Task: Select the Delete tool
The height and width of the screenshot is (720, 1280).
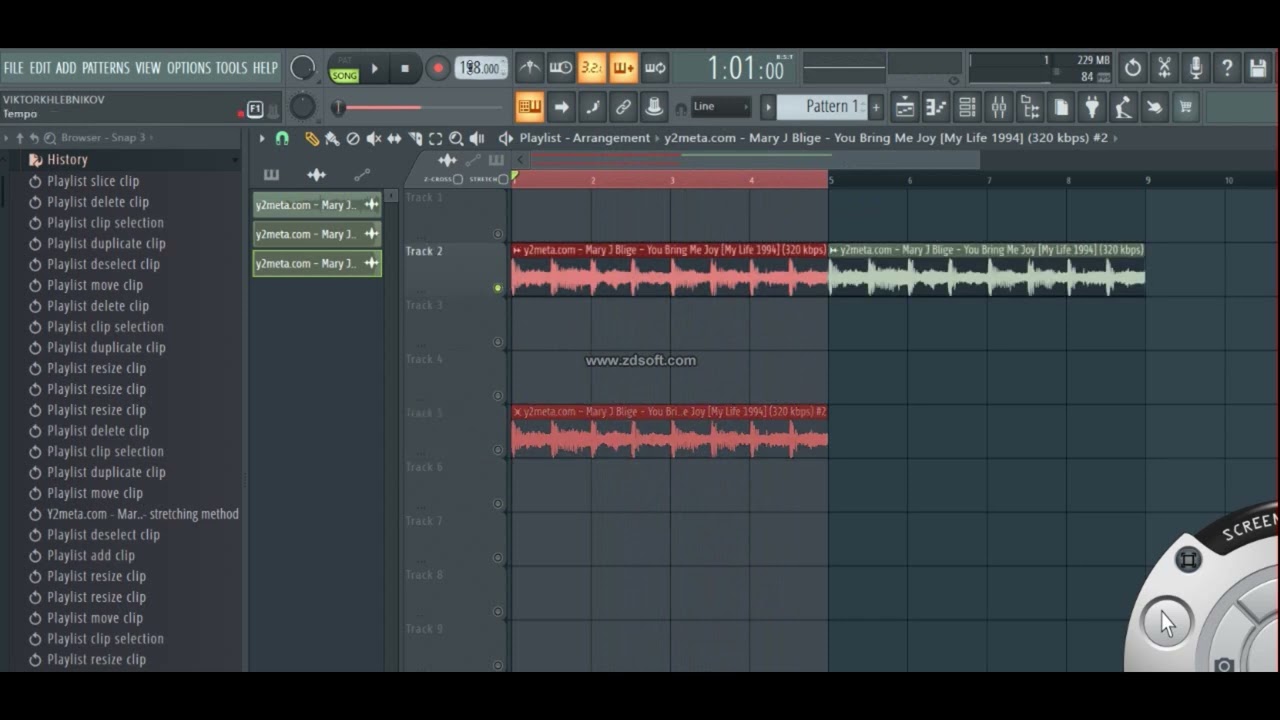Action: pos(353,138)
